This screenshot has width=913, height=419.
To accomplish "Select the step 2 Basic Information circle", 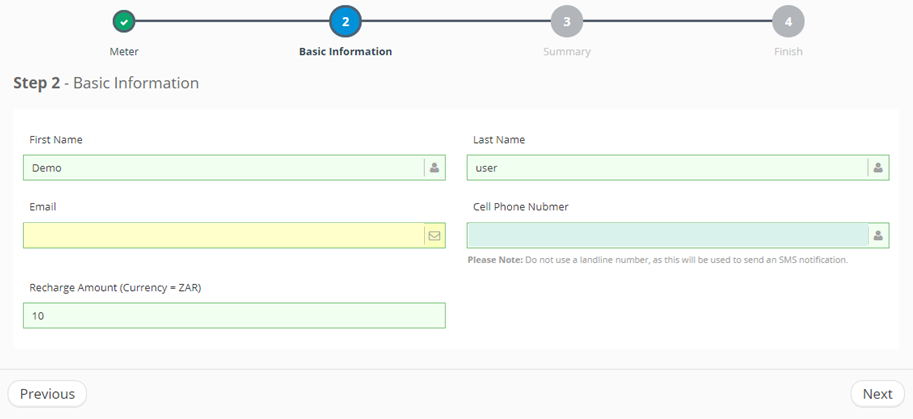I will pos(345,21).
